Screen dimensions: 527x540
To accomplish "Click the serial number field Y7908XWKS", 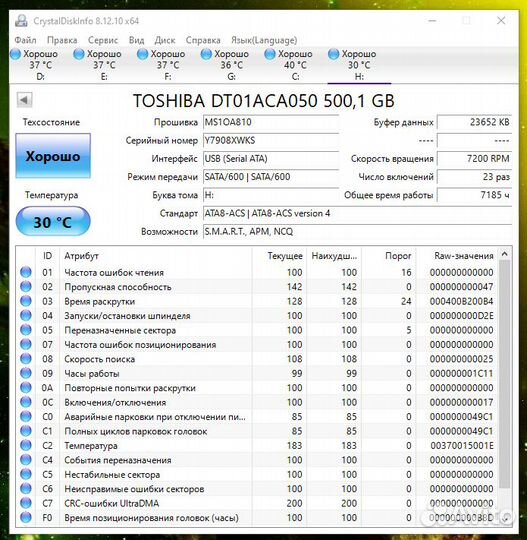I will click(x=271, y=141).
